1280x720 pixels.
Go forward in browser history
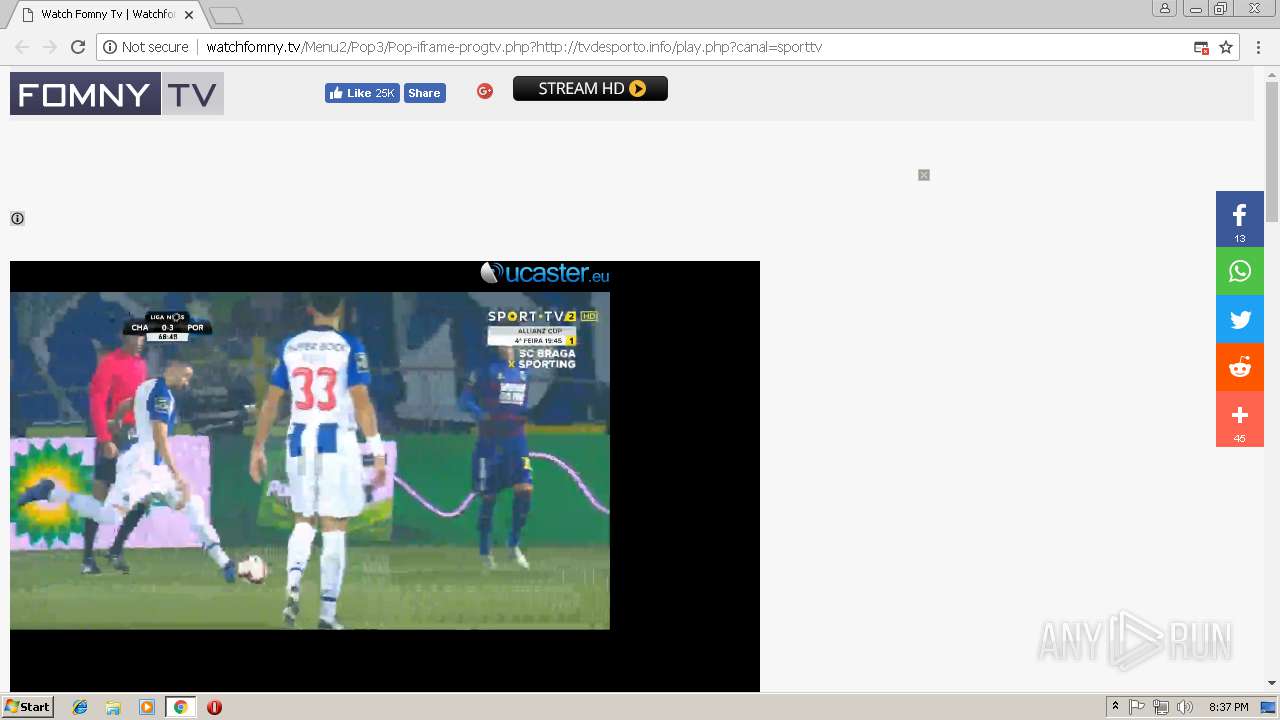(x=50, y=47)
